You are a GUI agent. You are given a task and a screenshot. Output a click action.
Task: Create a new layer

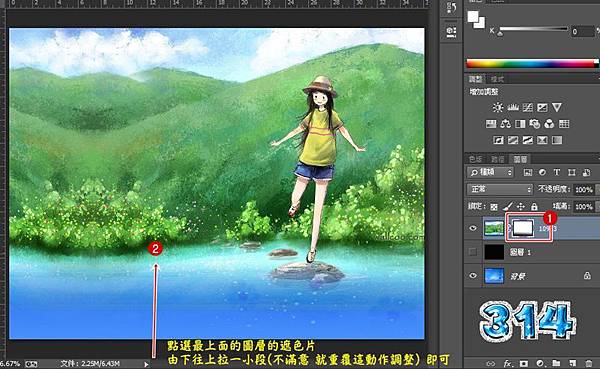click(x=572, y=363)
